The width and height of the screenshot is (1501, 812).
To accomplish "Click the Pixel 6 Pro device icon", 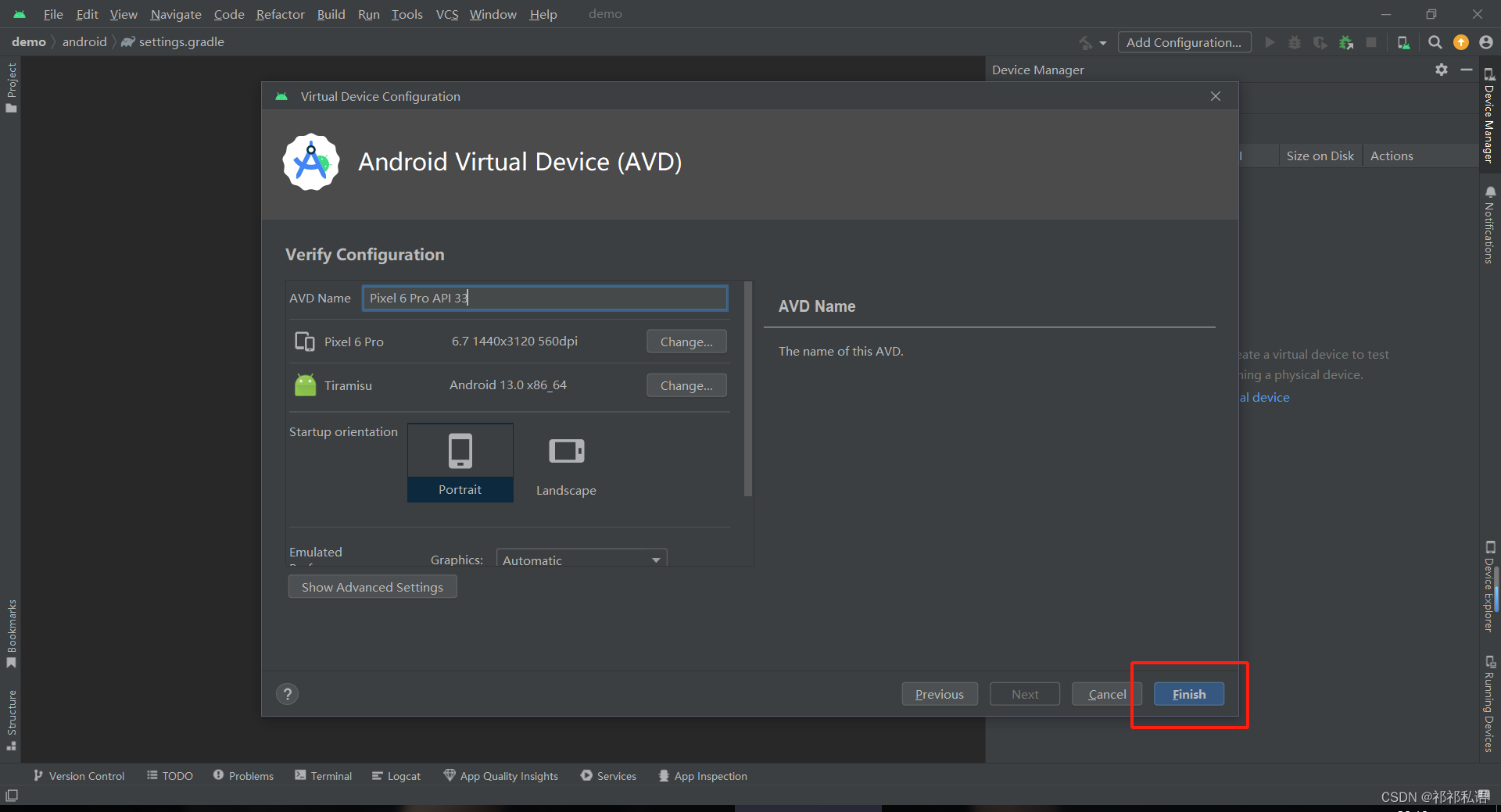I will pyautogui.click(x=305, y=342).
